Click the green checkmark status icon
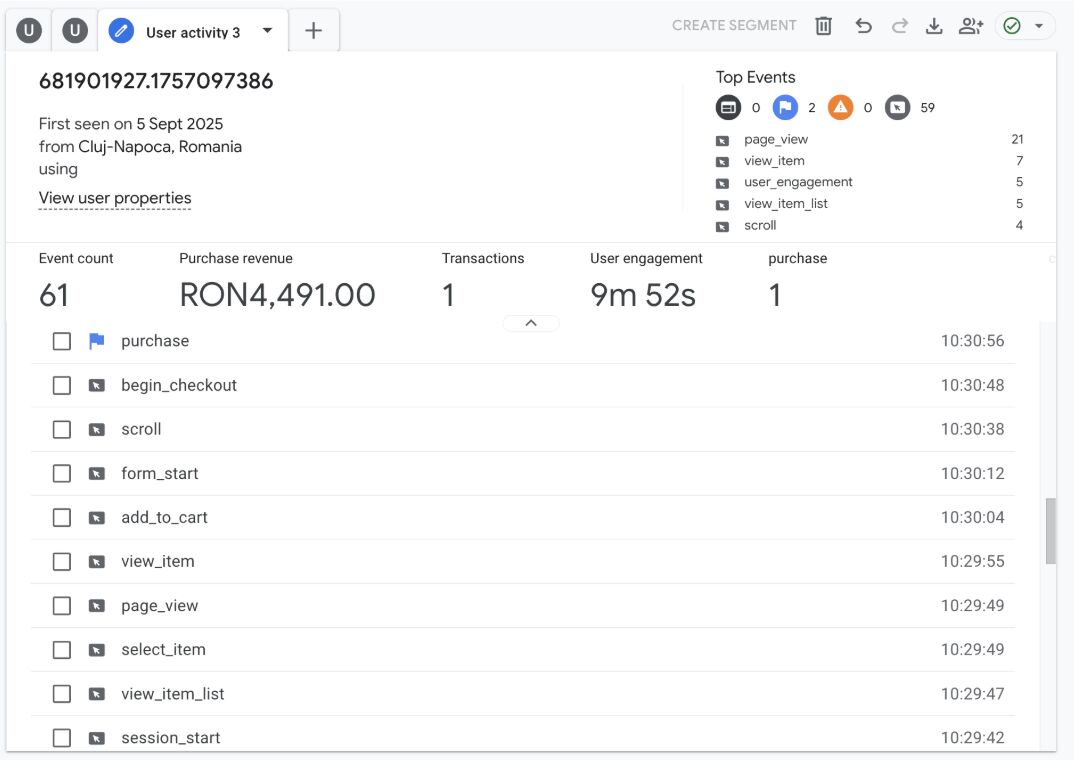The height and width of the screenshot is (760, 1074). (x=1012, y=26)
